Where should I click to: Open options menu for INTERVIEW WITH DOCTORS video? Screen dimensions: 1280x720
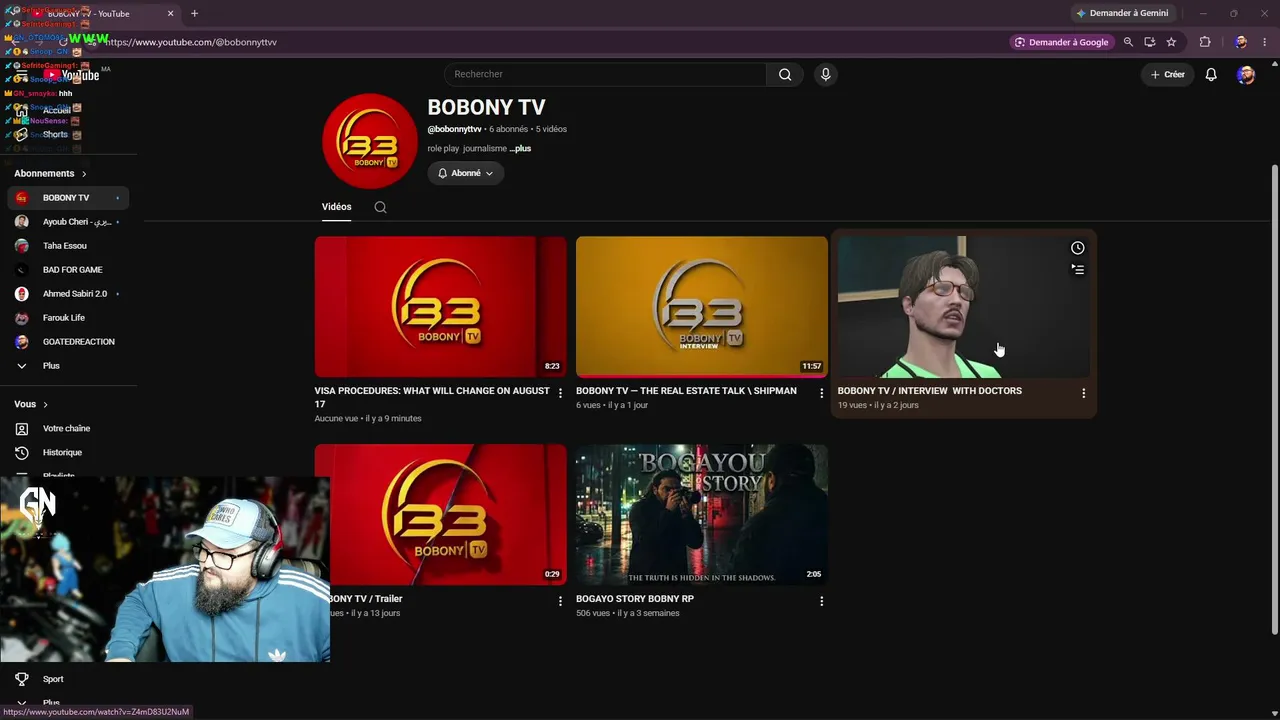tap(1083, 393)
